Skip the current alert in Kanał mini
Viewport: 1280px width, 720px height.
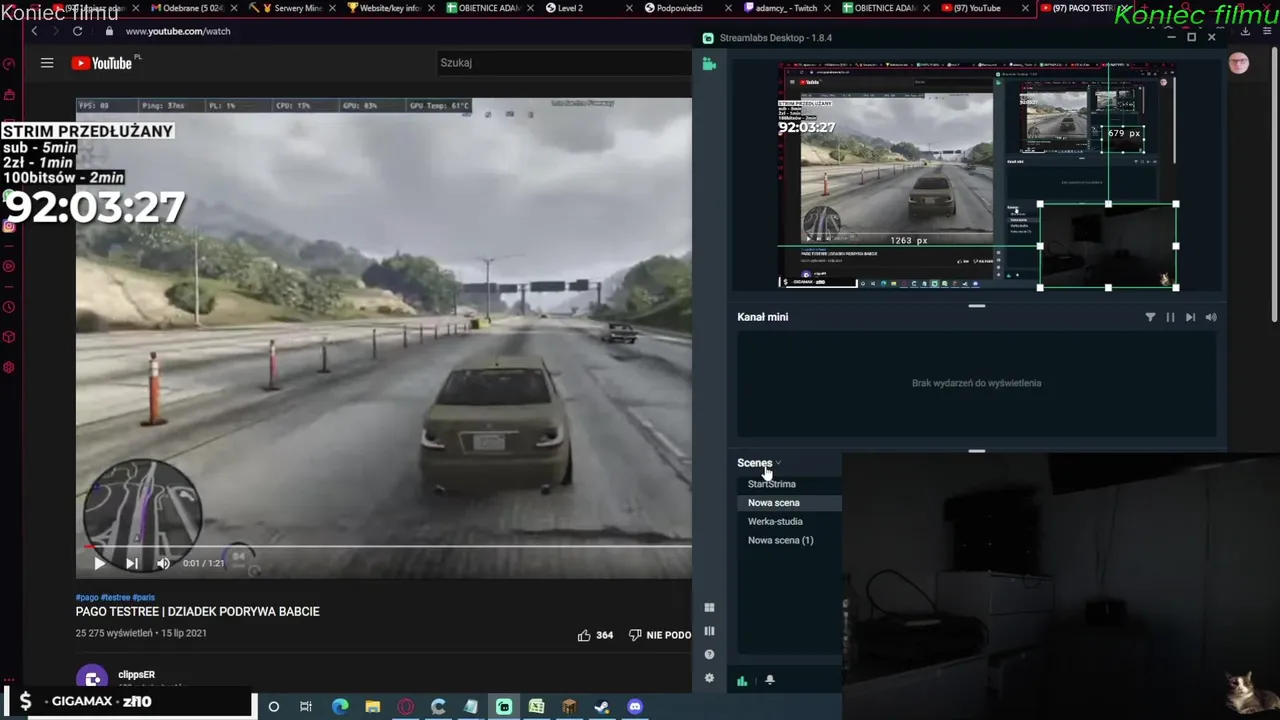point(1190,317)
